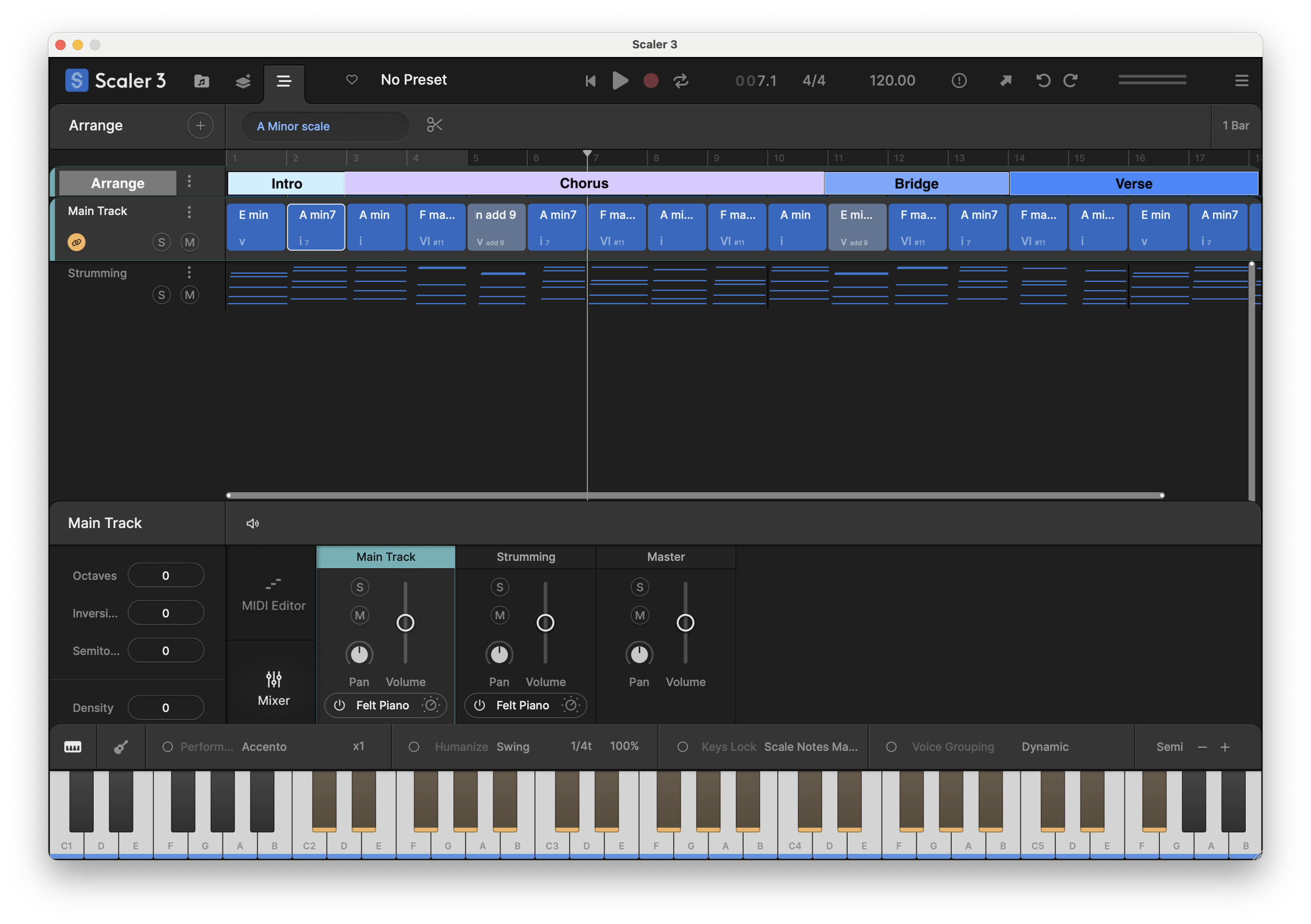Change the 4/4 time signature
The image size is (1311, 924).
coord(814,80)
